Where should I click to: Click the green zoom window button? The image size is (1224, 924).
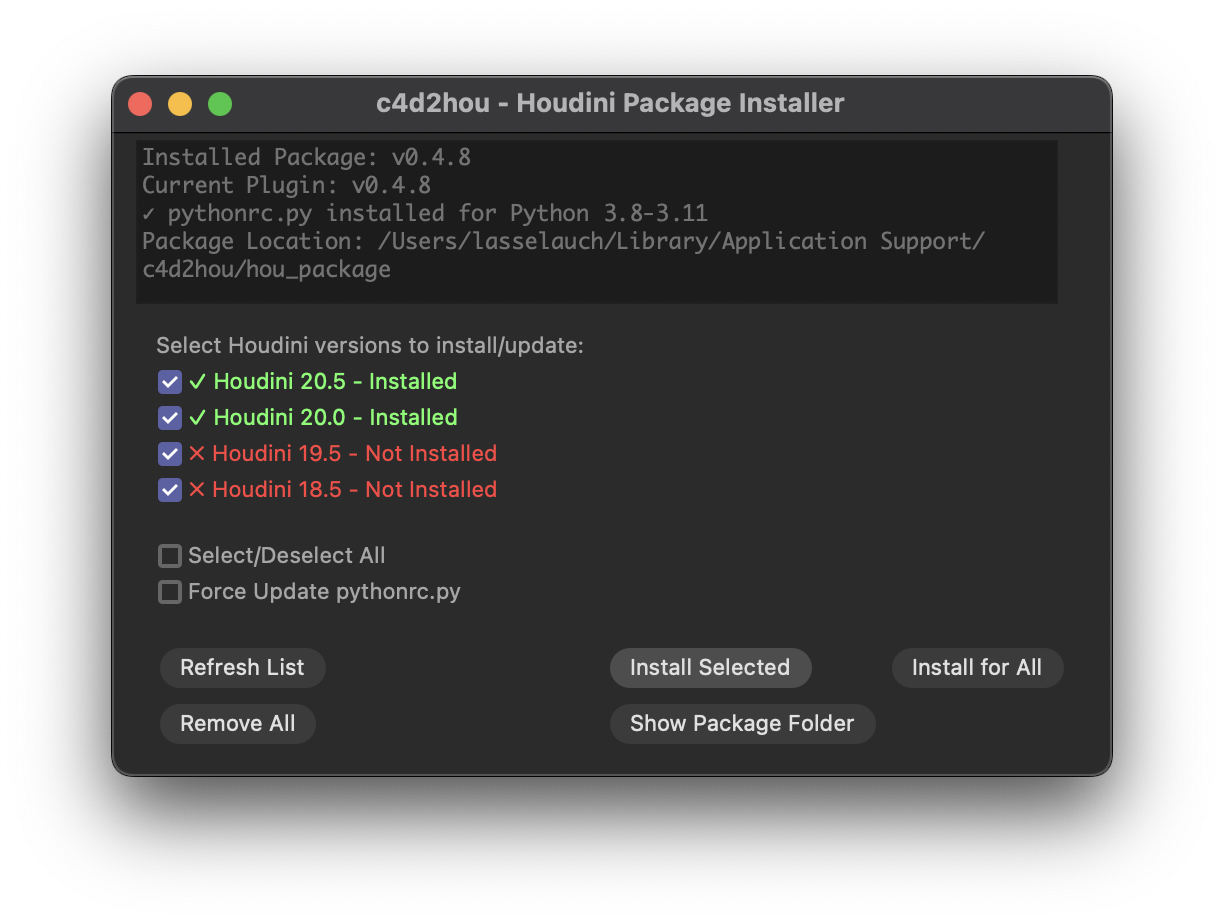(x=220, y=104)
